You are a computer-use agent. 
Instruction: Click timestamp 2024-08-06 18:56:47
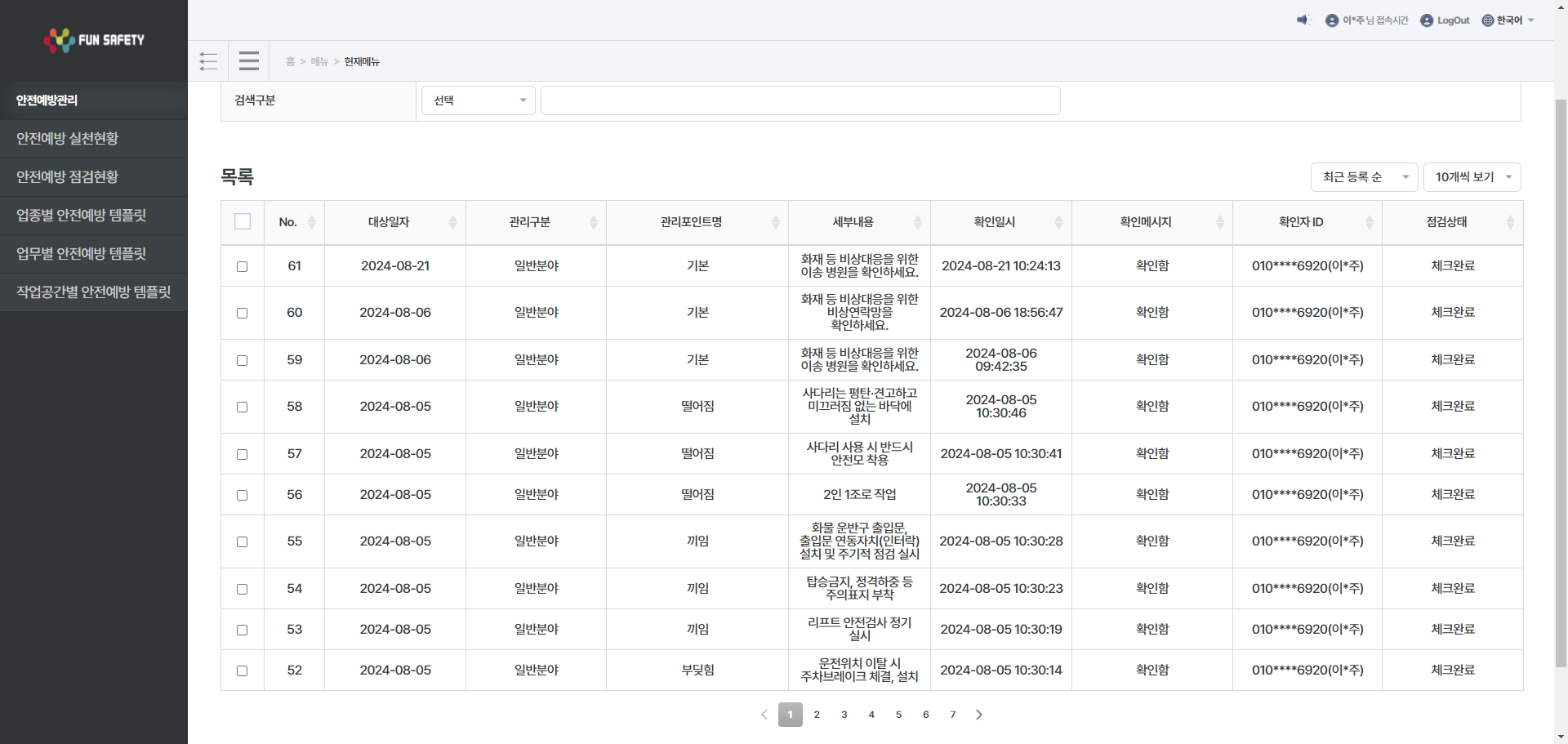click(x=1001, y=313)
